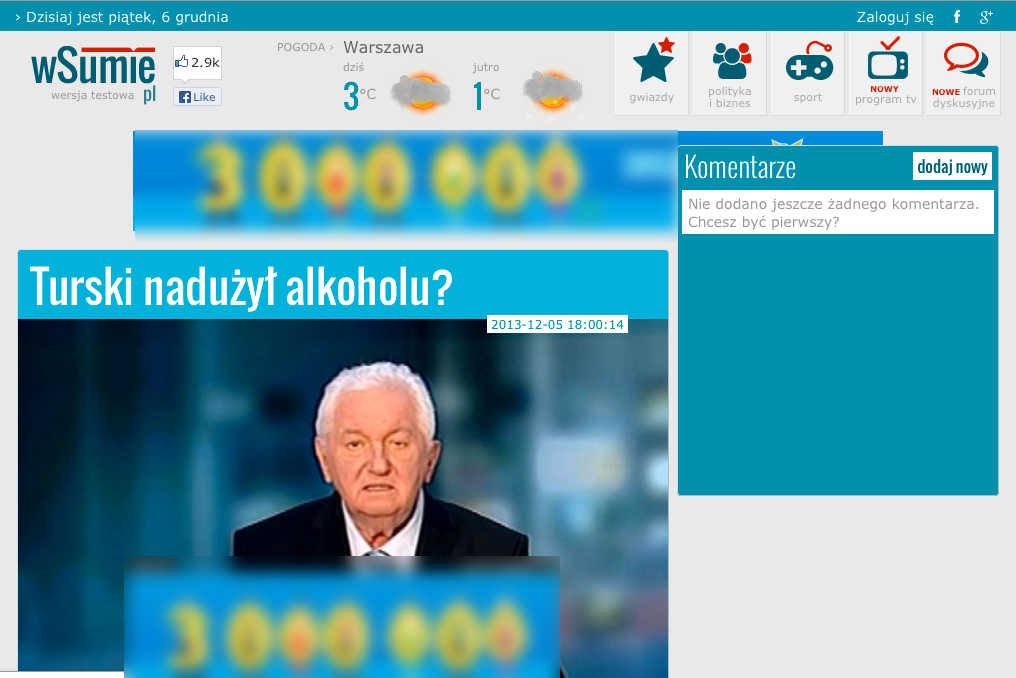Click the 2.9k likes counter

[199, 62]
